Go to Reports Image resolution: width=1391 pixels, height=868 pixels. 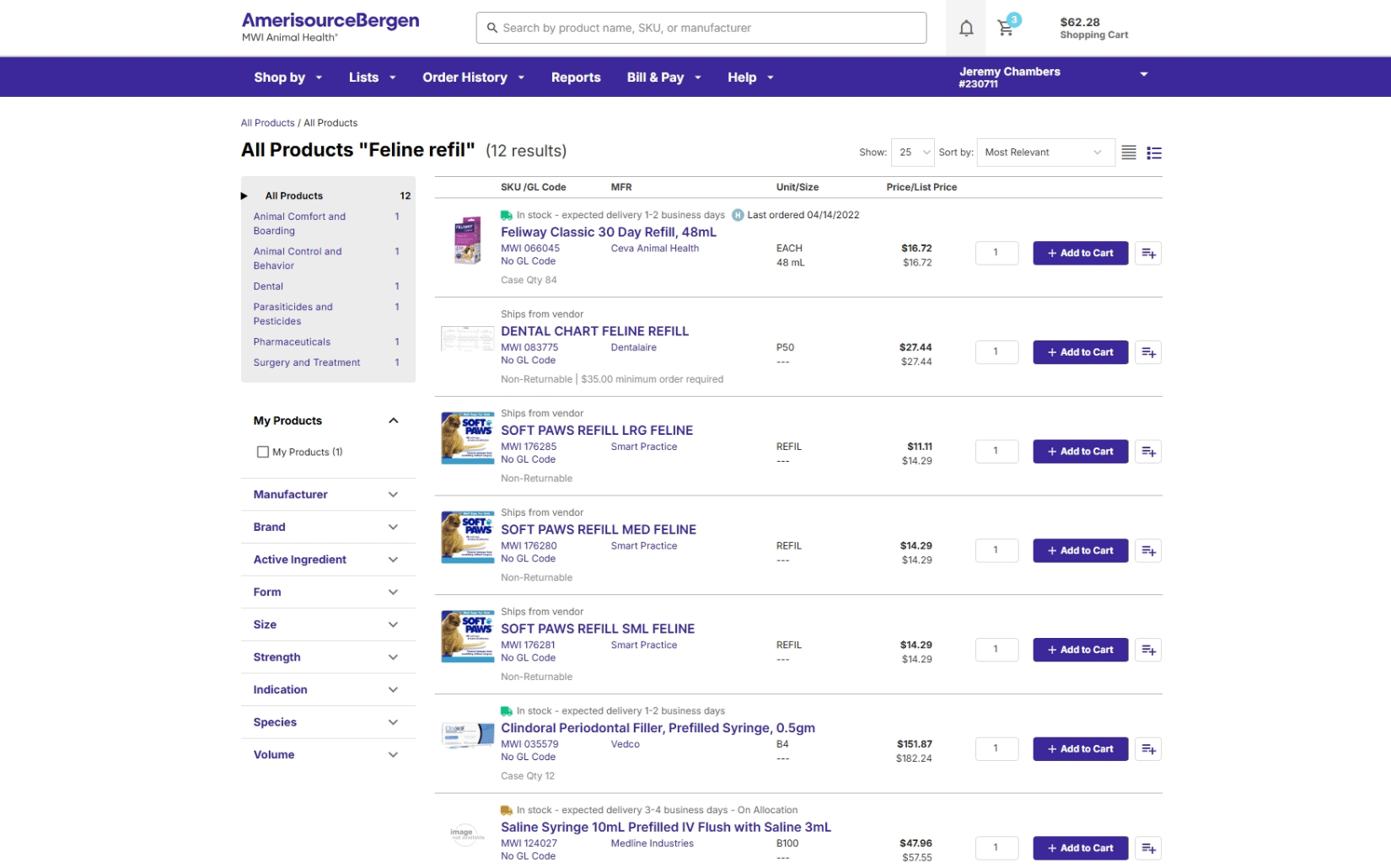click(x=576, y=78)
